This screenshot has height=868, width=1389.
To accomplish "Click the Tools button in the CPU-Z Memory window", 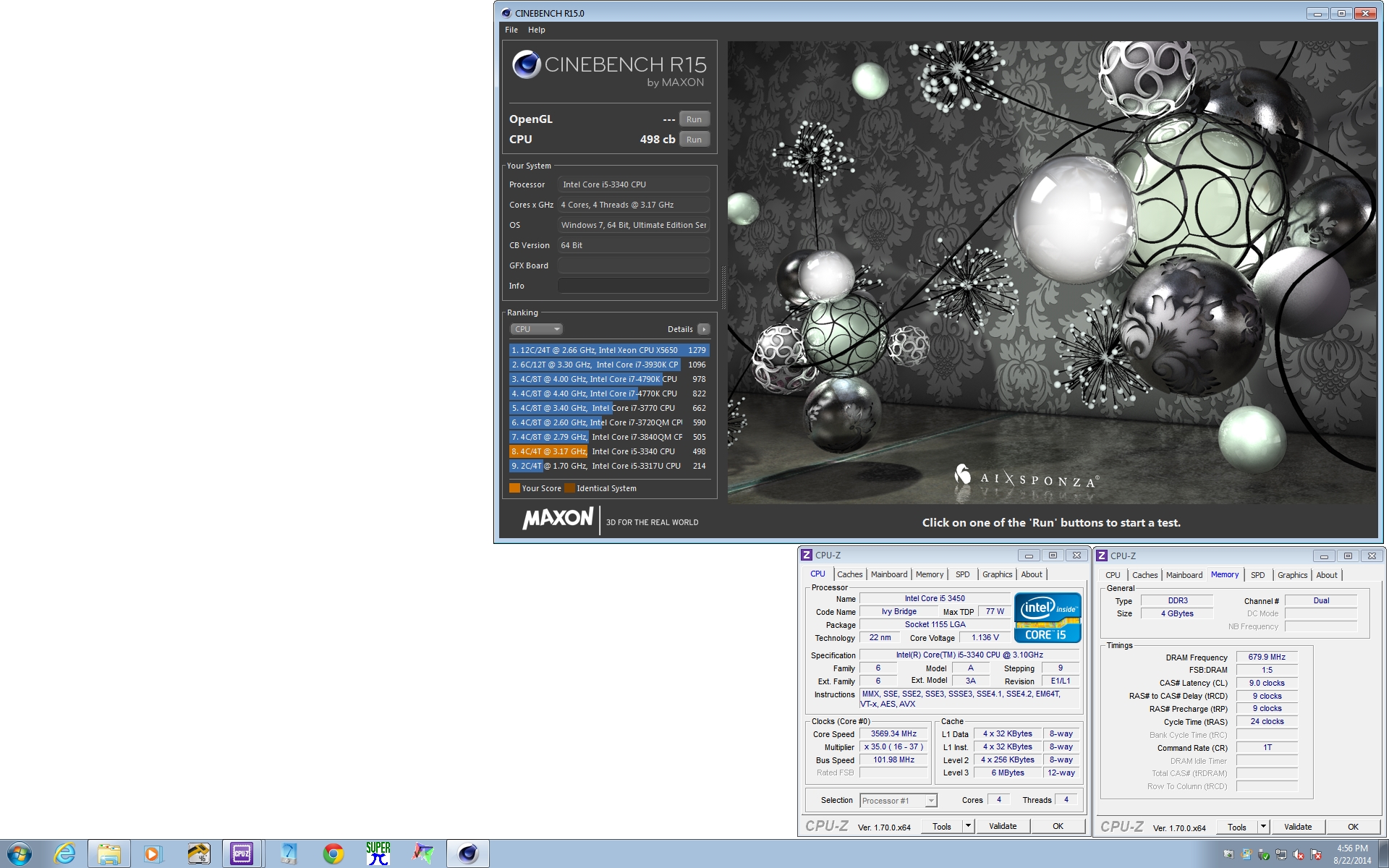I will coord(1237,827).
